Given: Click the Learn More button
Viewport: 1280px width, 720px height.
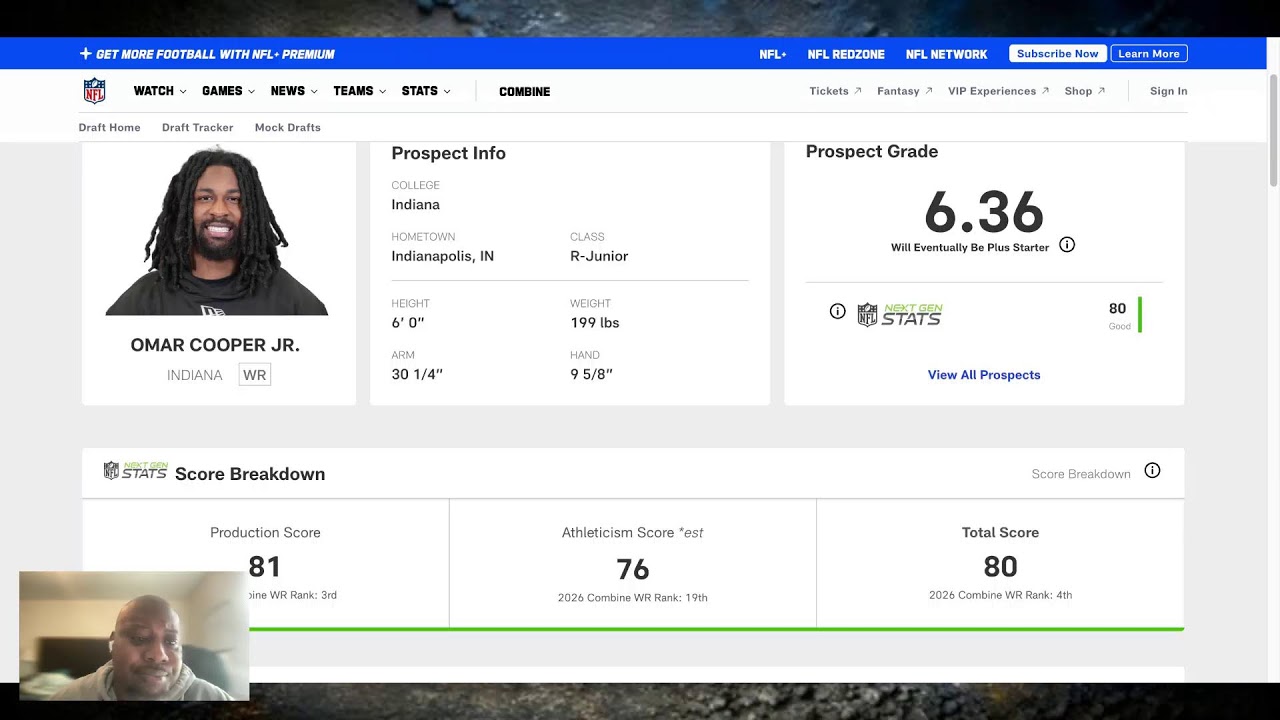Looking at the screenshot, I should [x=1149, y=54].
